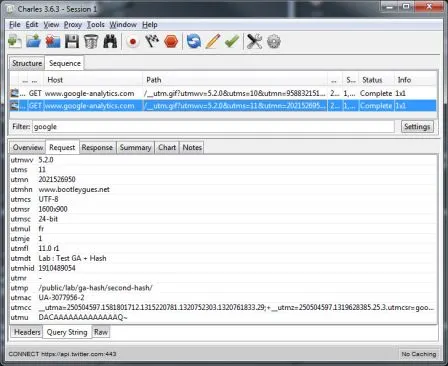This screenshot has width=448, height=366.
Task: Toggle breakpoints with the red hexagon icon
Action: coord(171,42)
